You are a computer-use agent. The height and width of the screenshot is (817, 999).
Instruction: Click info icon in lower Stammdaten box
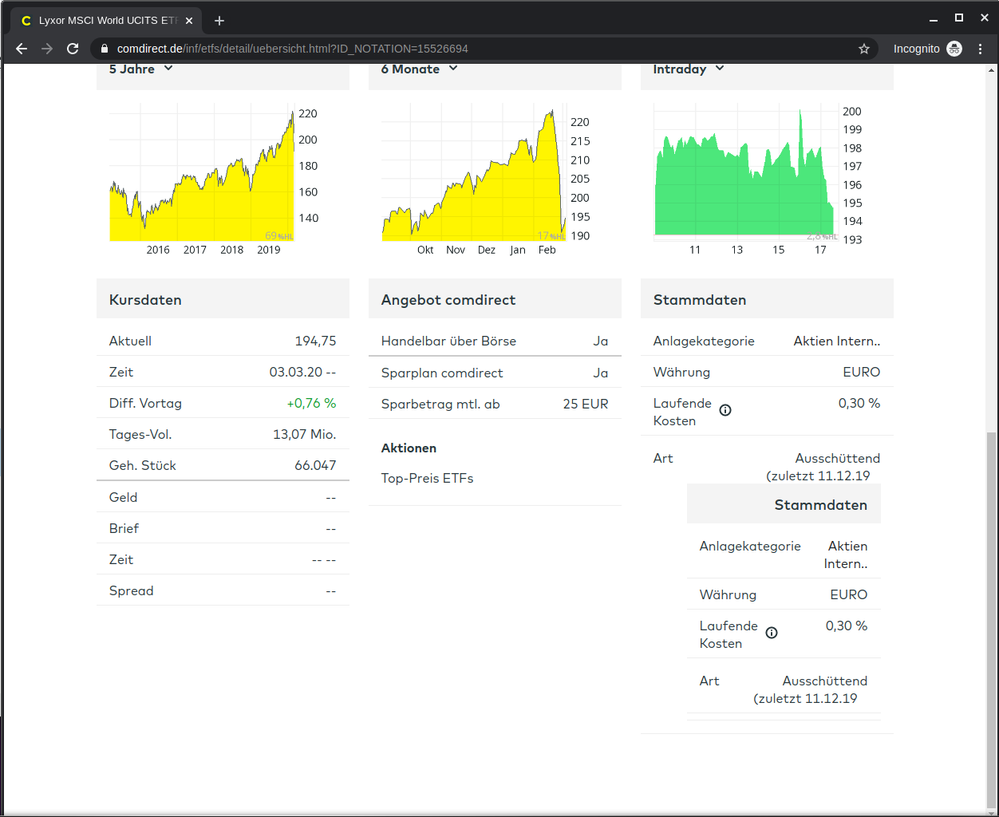pos(771,632)
